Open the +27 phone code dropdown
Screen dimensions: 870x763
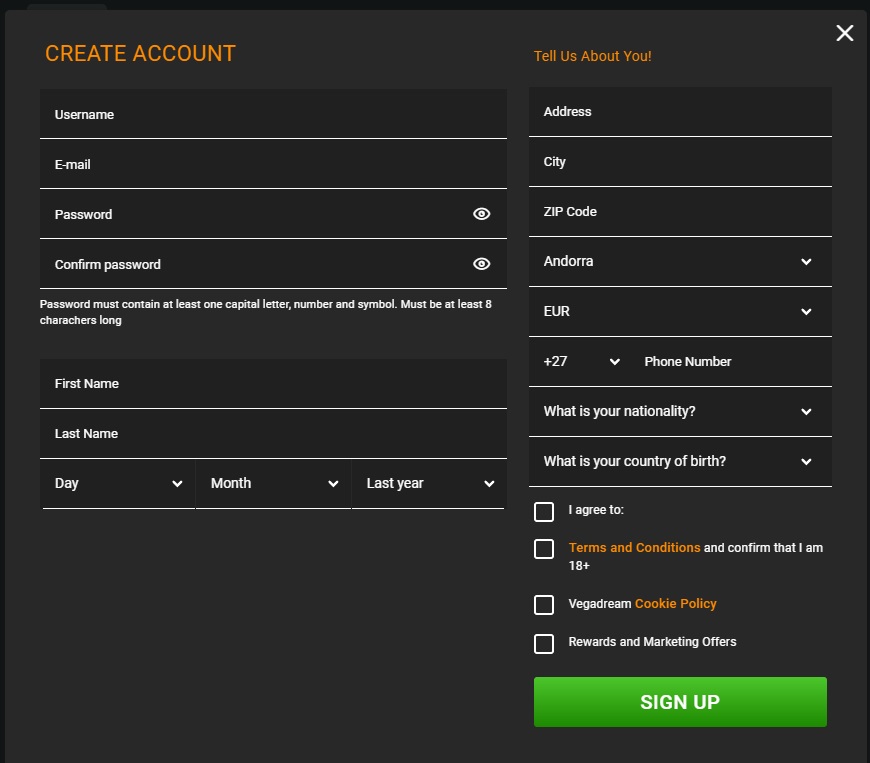coord(581,361)
